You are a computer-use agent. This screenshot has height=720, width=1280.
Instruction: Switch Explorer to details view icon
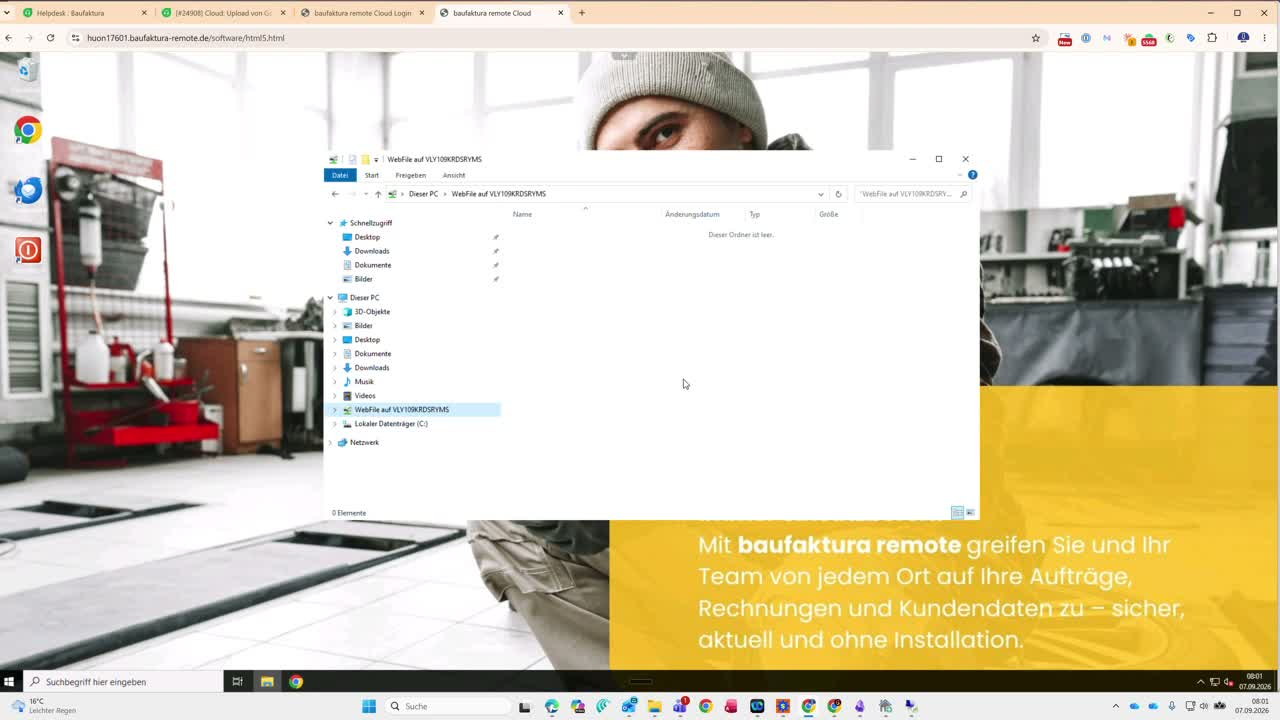pos(957,513)
